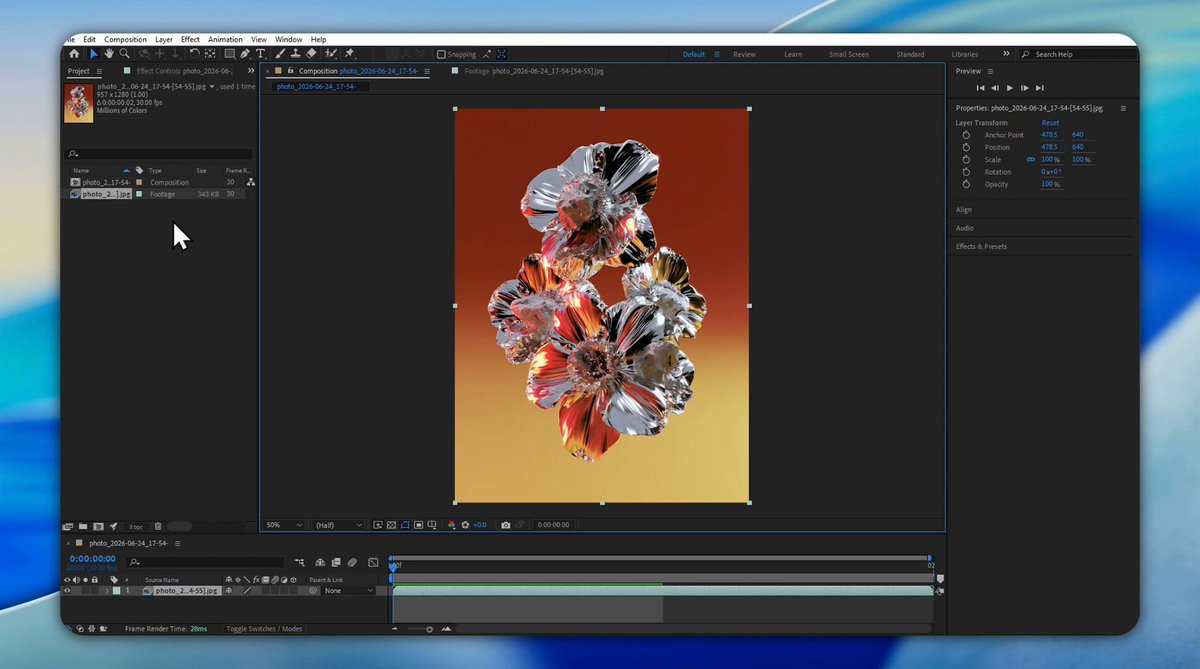
Task: Toggle the shy layers switch in timeline
Action: (x=320, y=562)
